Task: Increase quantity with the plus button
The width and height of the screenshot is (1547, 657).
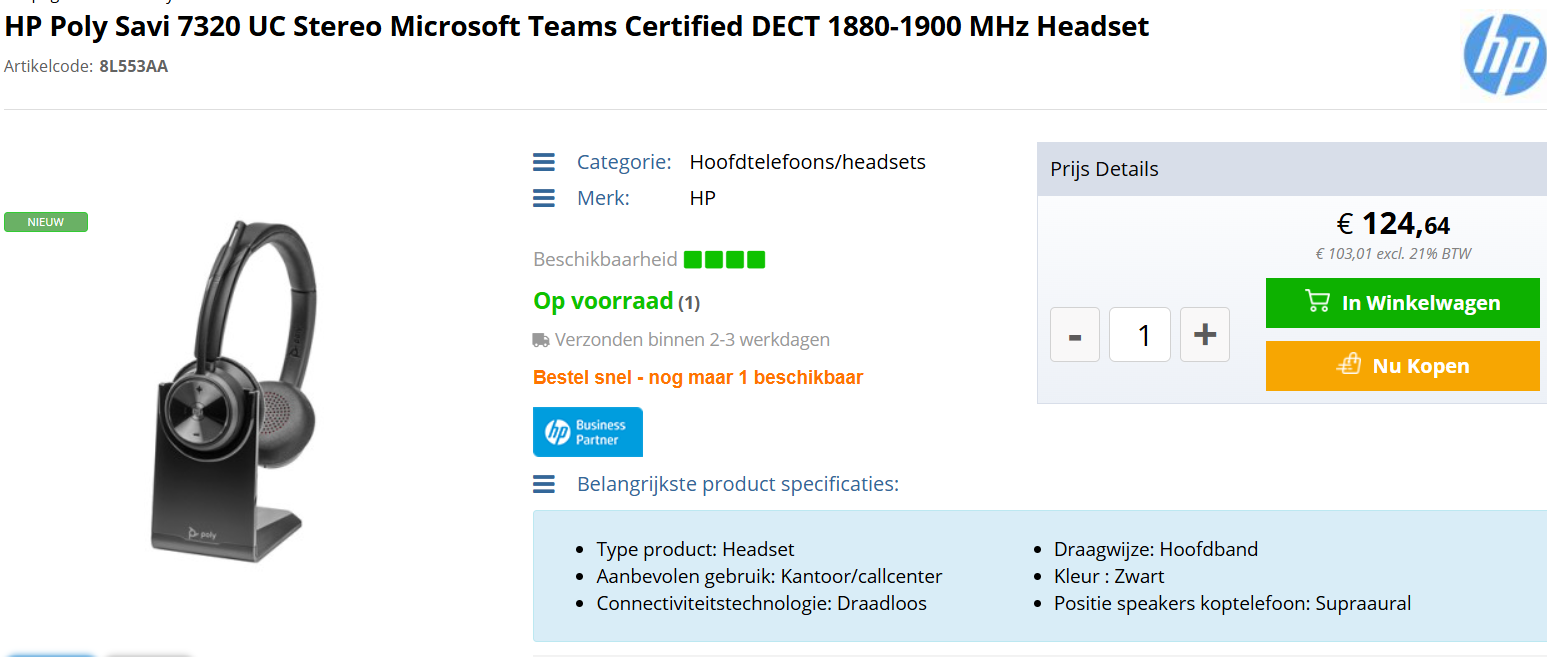Action: [x=1205, y=335]
